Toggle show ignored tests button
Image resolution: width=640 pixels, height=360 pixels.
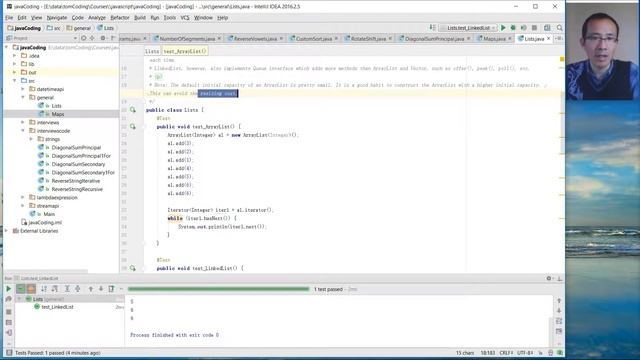point(31,289)
